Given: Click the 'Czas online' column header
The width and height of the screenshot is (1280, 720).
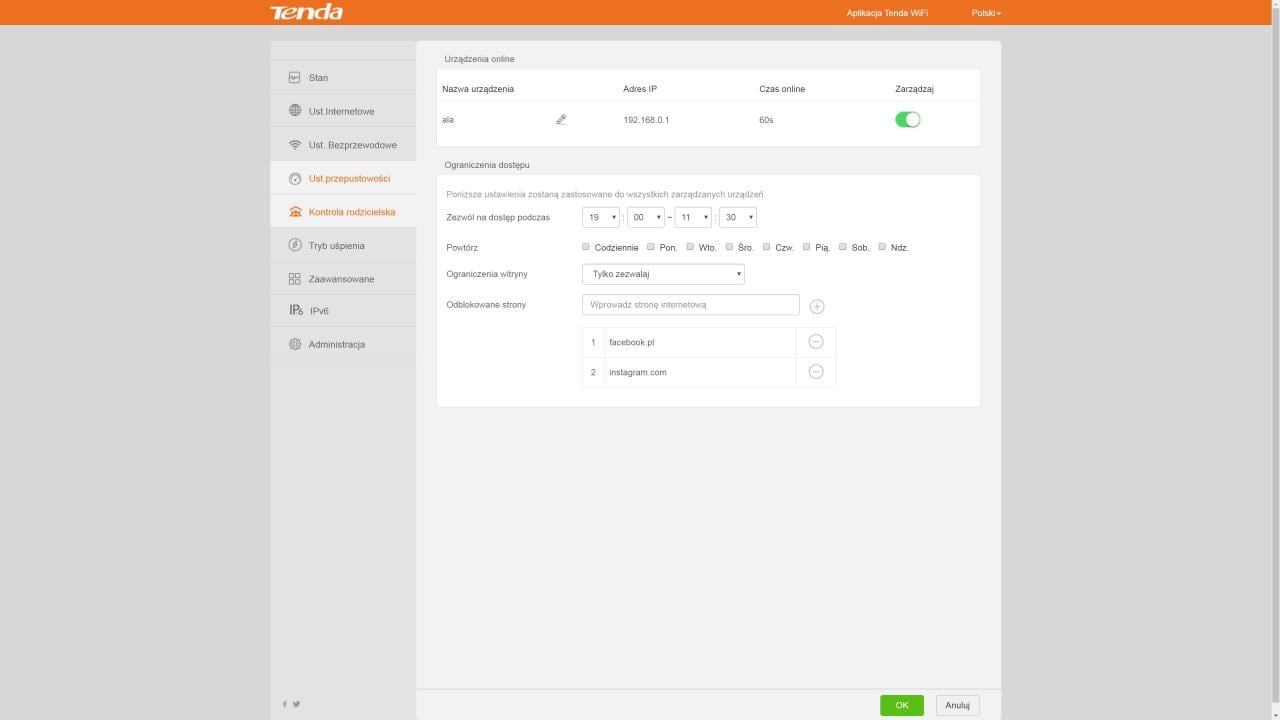Looking at the screenshot, I should [782, 89].
